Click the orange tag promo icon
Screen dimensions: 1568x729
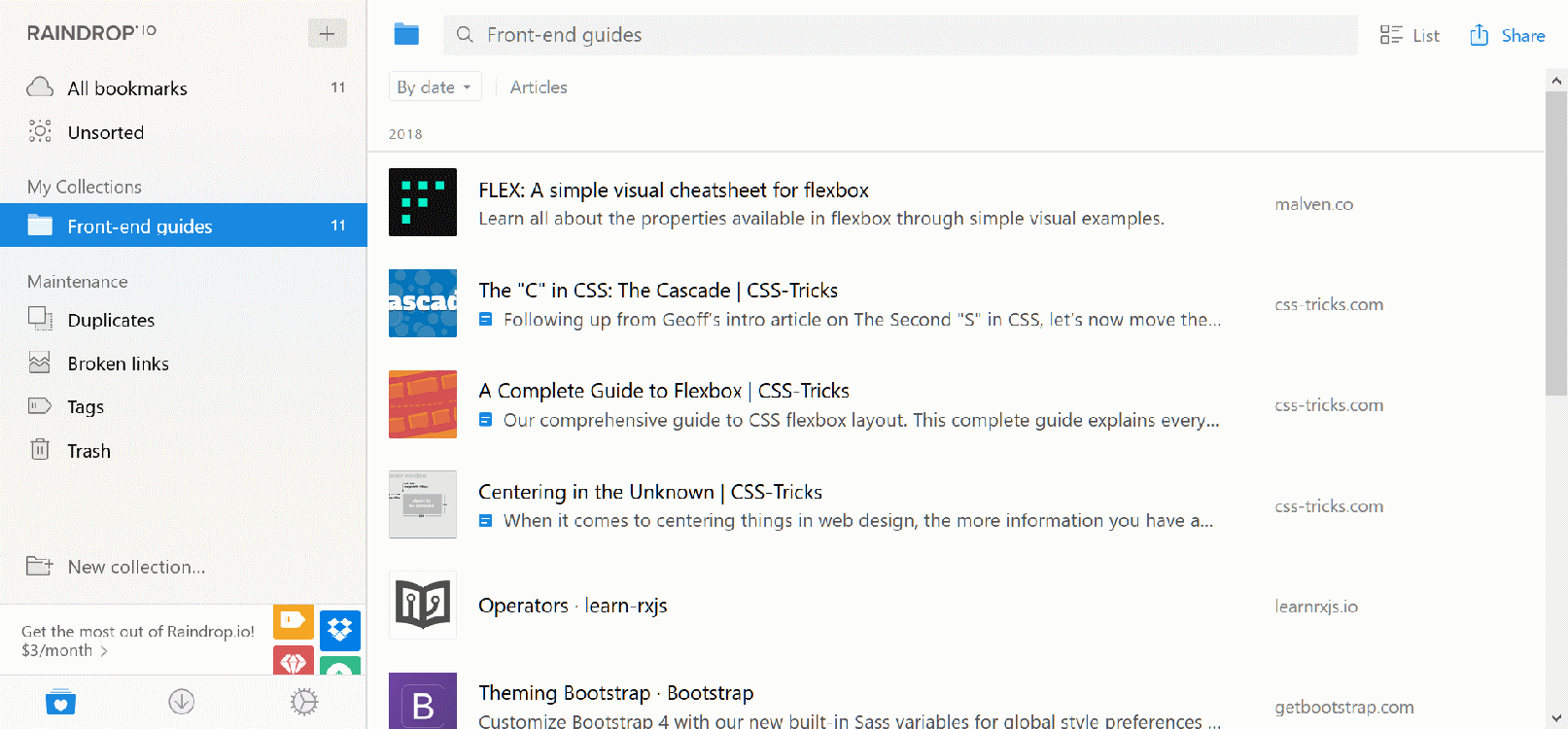pos(294,621)
